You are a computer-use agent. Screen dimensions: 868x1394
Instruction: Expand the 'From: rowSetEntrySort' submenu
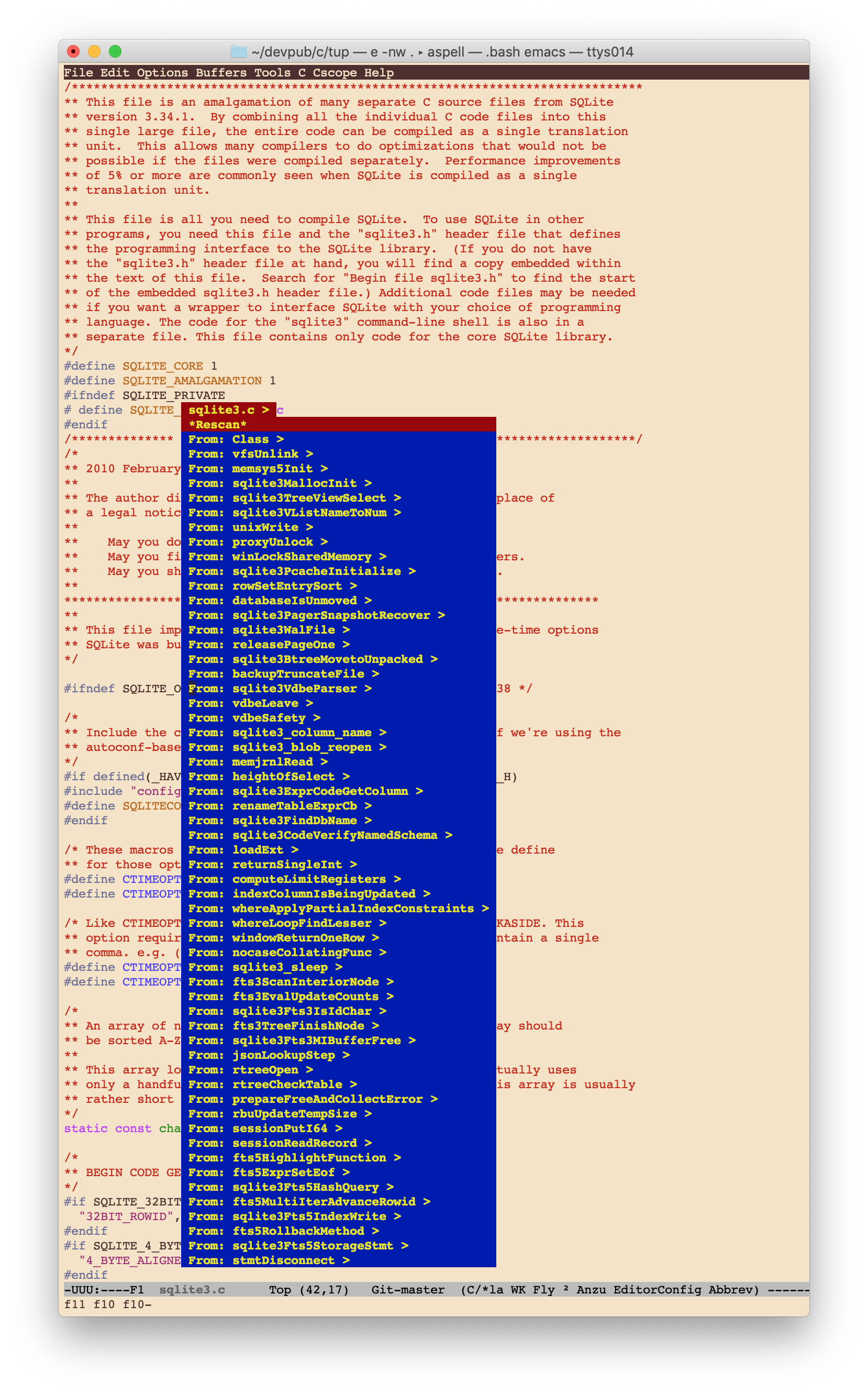tap(339, 585)
